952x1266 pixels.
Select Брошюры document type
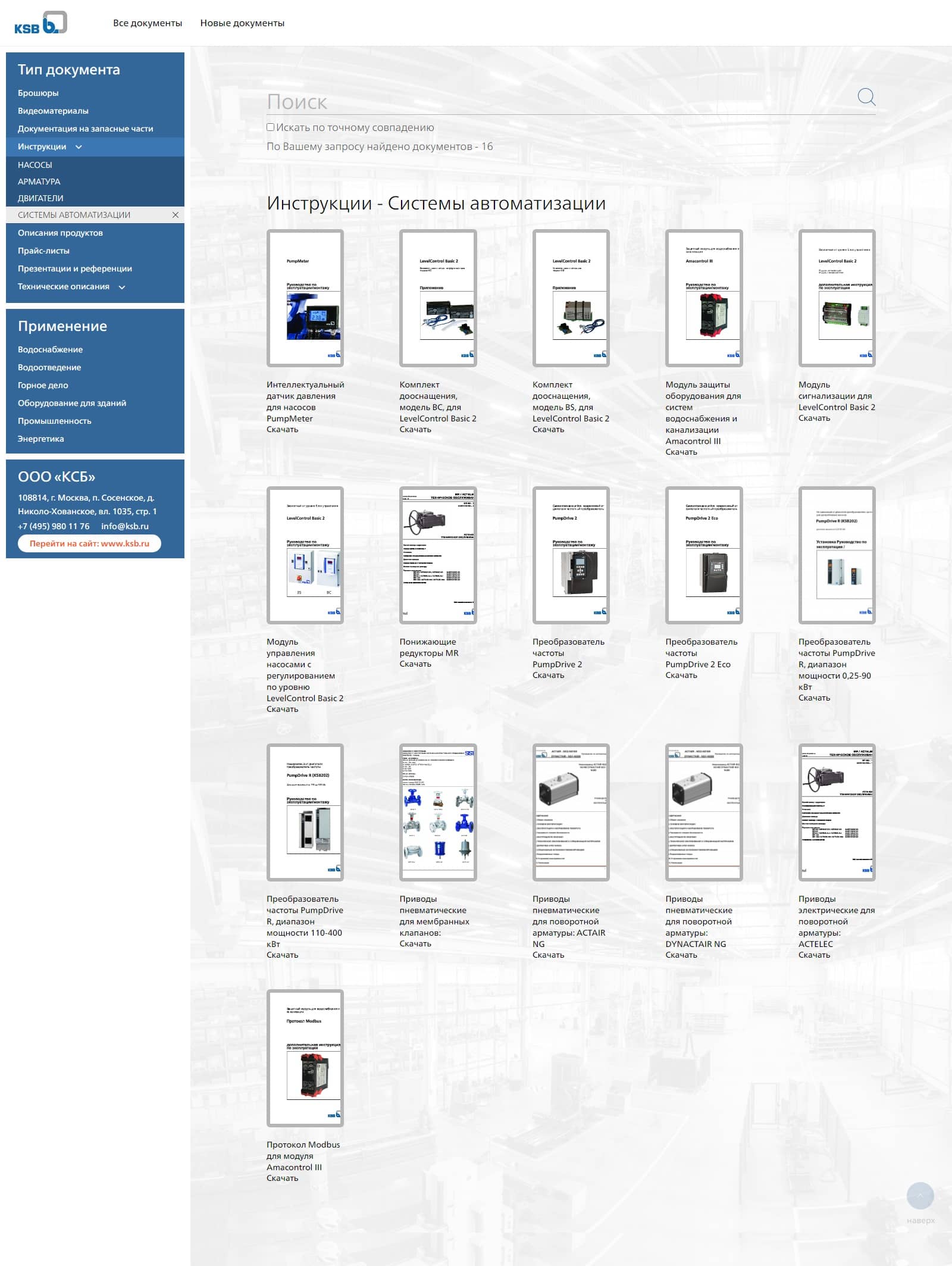tap(38, 93)
